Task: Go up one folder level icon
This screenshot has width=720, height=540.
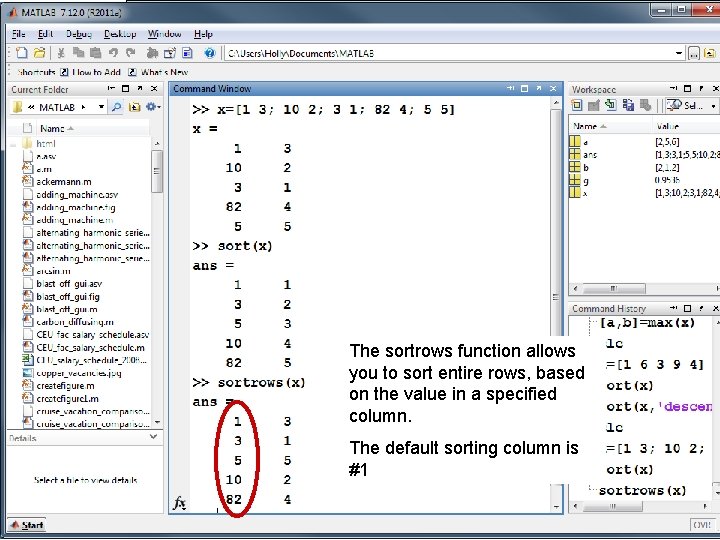Action: coord(710,54)
